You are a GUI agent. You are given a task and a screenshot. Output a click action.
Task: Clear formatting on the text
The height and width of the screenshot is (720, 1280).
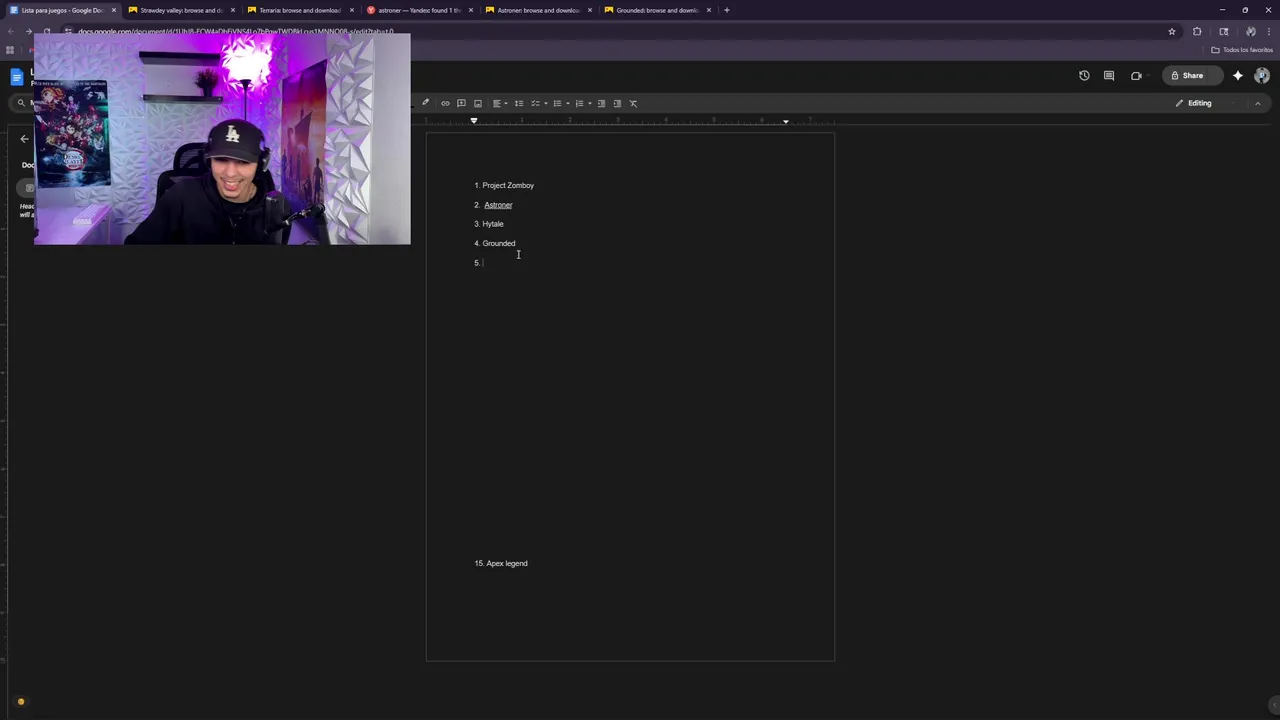[633, 103]
